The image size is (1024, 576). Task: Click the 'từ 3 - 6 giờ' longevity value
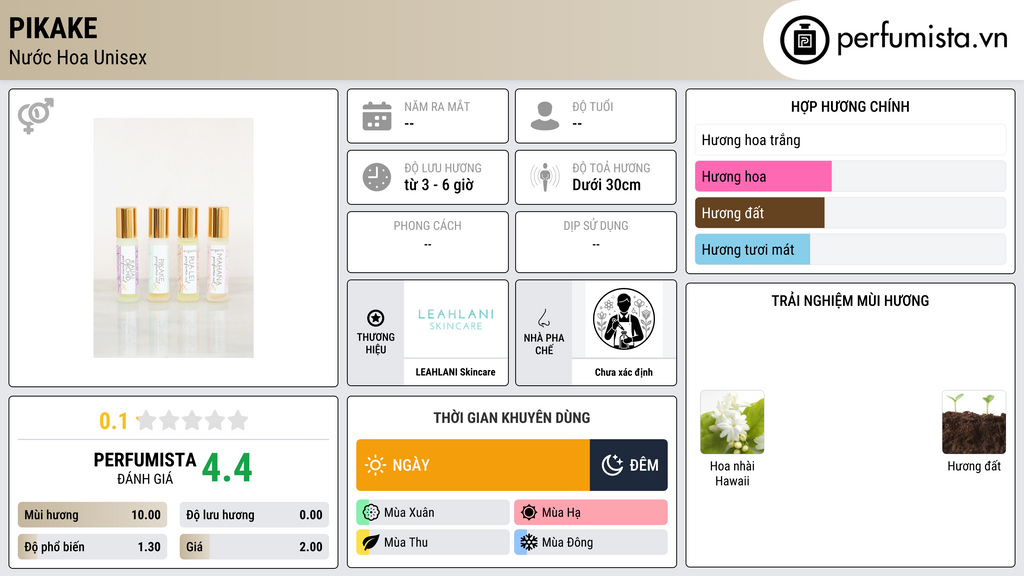click(x=438, y=185)
